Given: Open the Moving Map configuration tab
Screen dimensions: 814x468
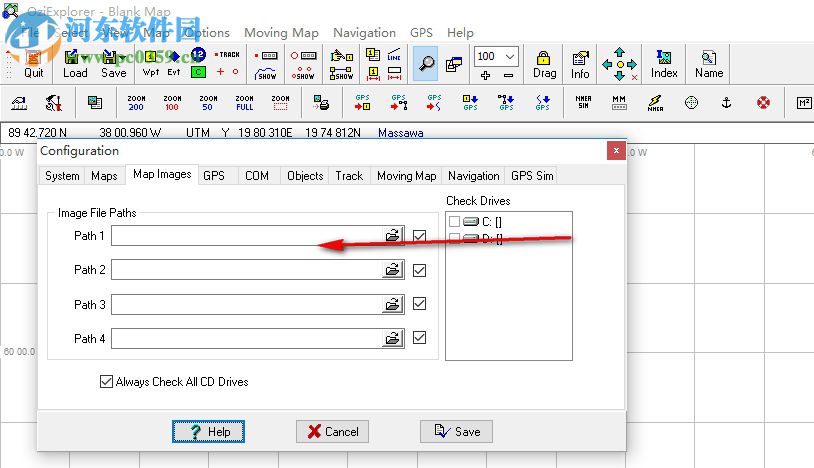Looking at the screenshot, I should coord(406,176).
